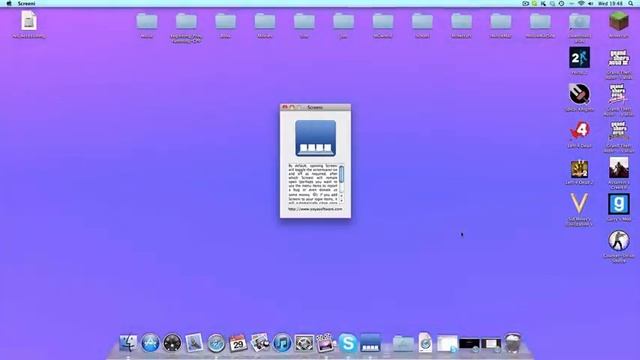Screen dimensions: 640x360
Task: Open the Minecraft grass block desktop icon
Action: point(619,21)
